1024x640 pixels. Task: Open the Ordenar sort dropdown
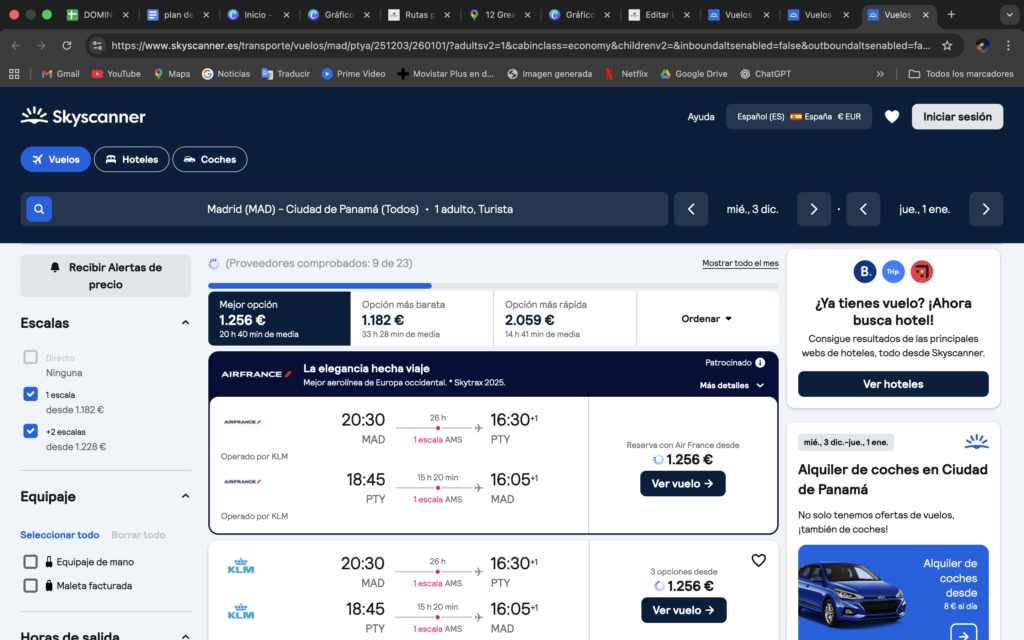coord(707,319)
